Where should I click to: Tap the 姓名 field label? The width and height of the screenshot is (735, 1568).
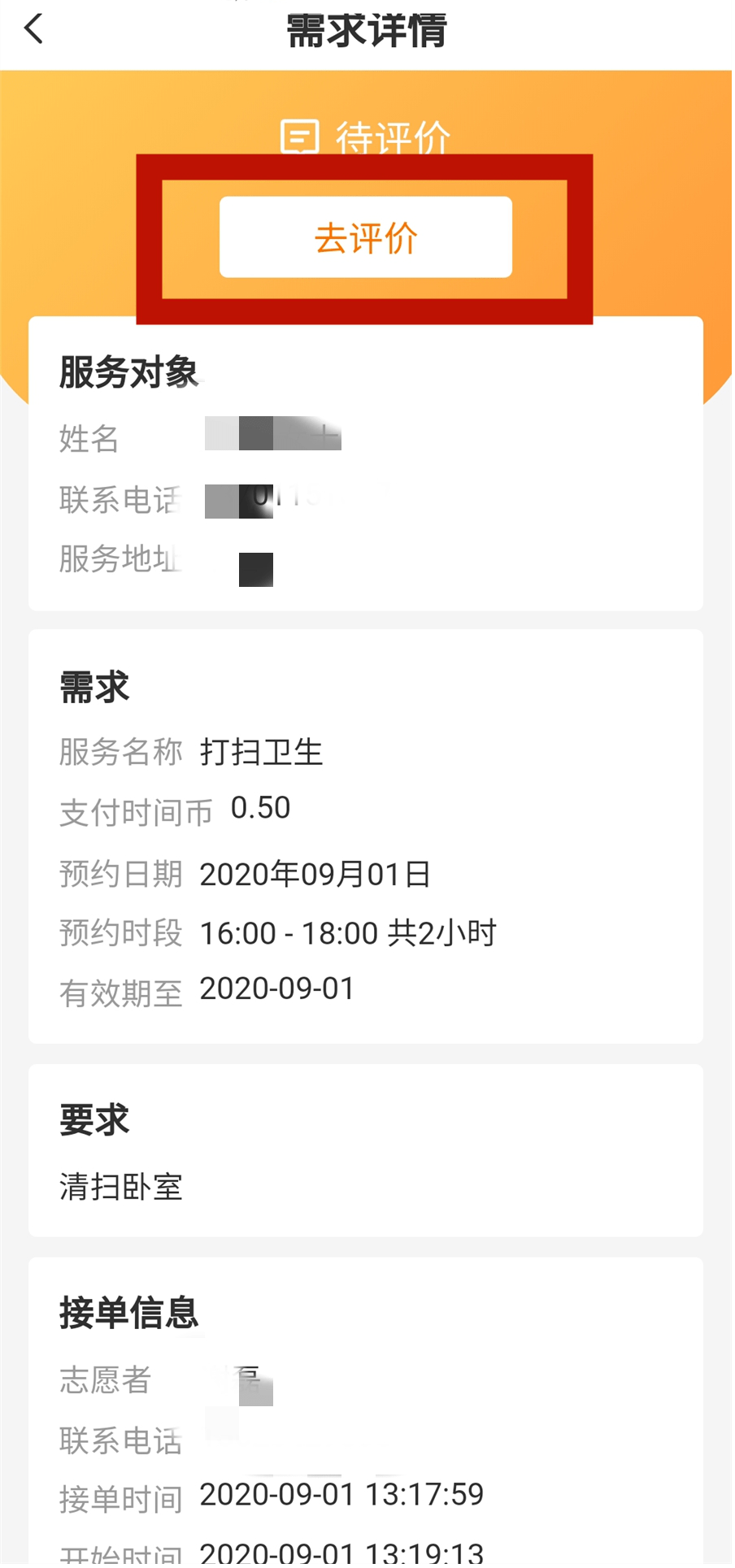(89, 439)
